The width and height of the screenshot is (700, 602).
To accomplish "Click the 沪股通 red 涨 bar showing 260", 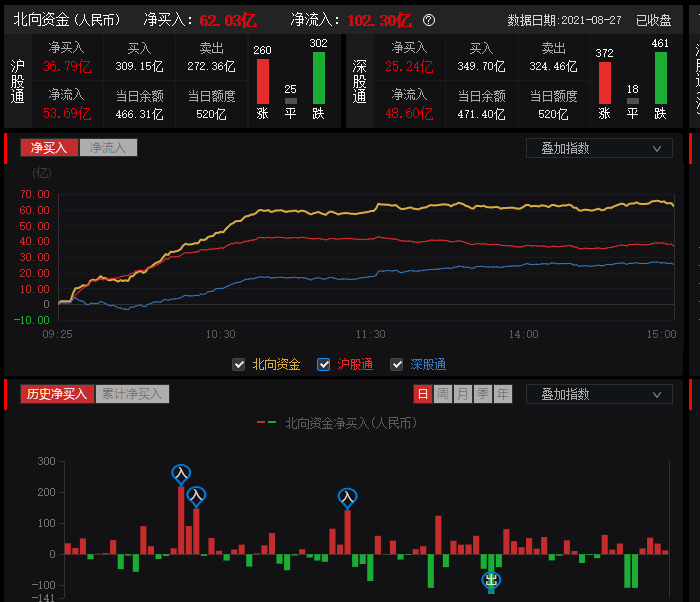I will coord(263,81).
